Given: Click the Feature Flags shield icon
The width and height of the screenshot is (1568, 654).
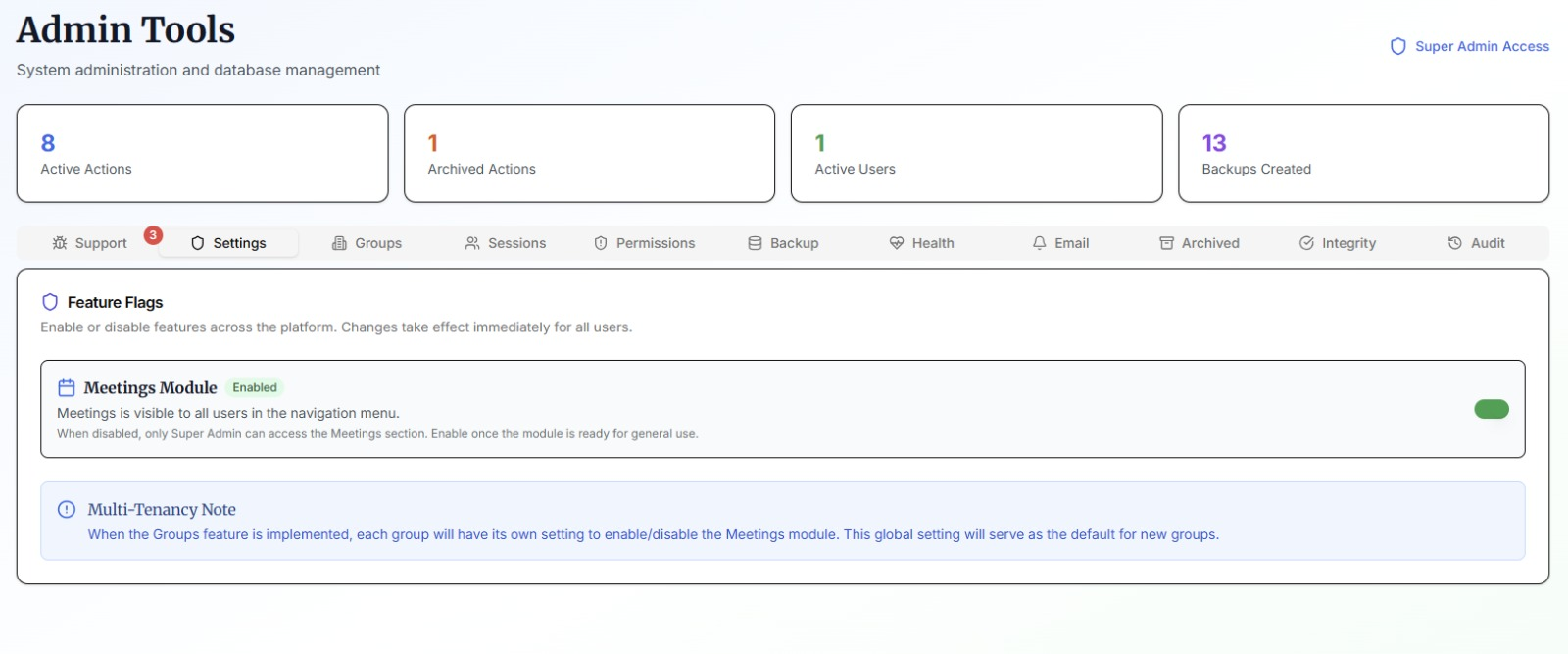Looking at the screenshot, I should tap(50, 302).
